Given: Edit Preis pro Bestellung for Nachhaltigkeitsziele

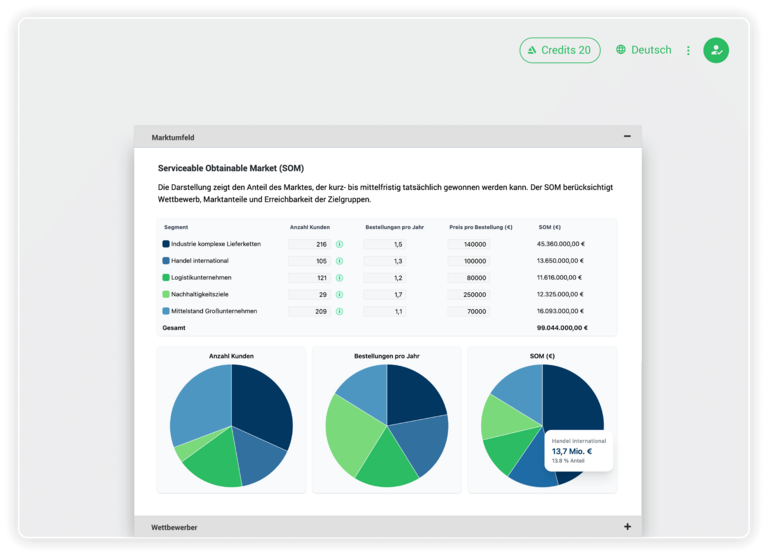Looking at the screenshot, I should pos(469,295).
